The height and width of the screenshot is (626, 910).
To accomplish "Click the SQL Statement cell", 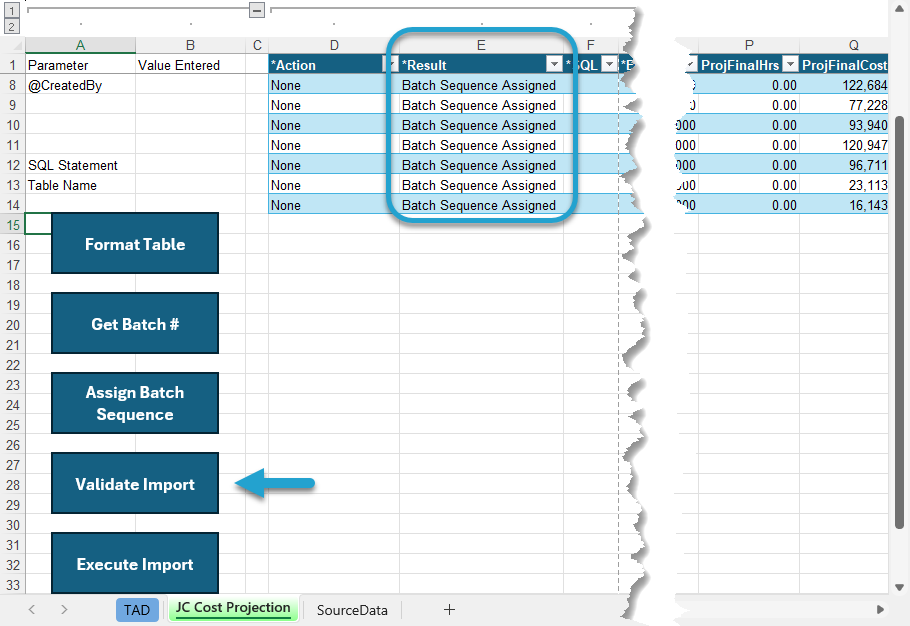I will [80, 165].
